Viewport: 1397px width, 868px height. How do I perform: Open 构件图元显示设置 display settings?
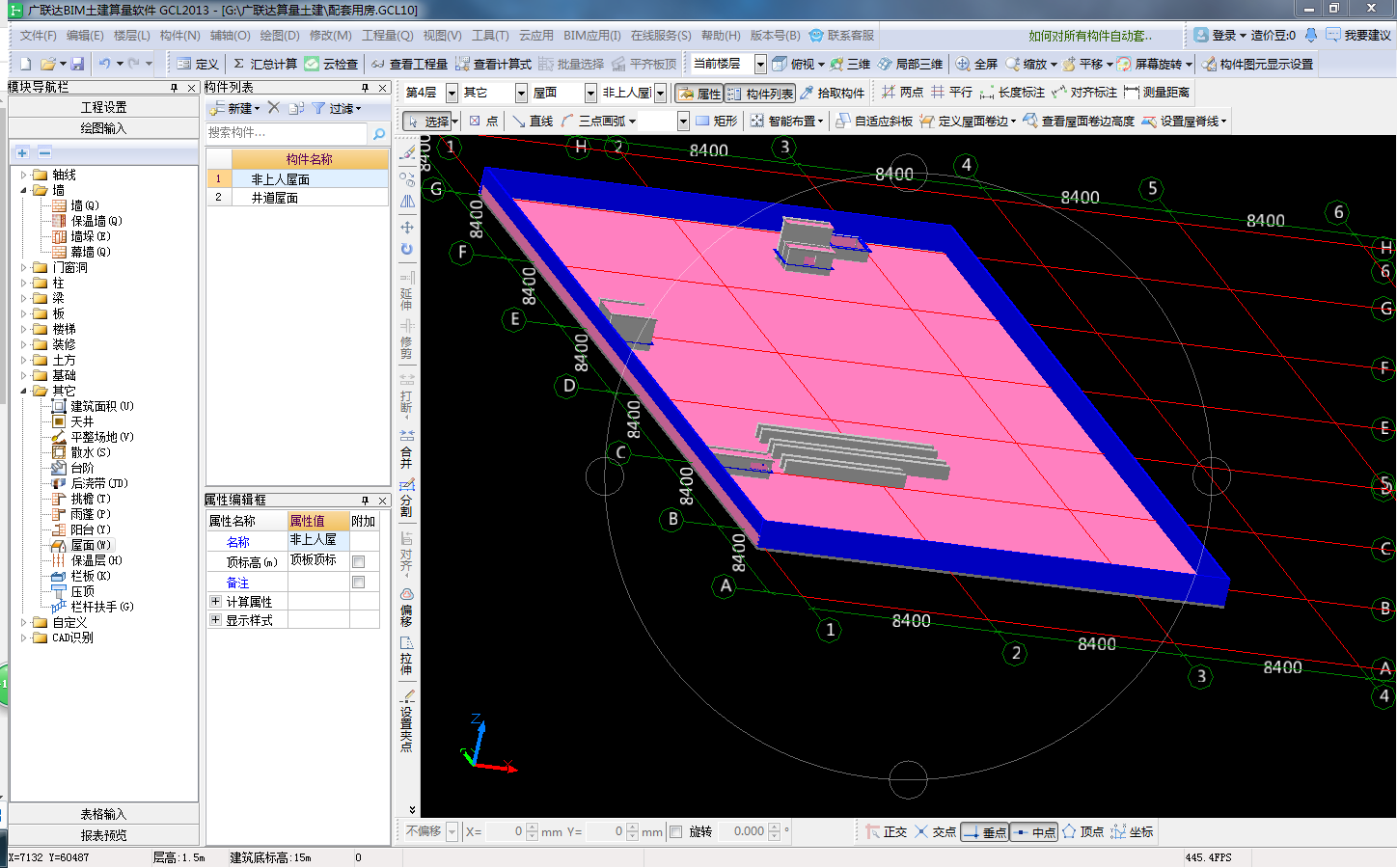pyautogui.click(x=1257, y=64)
